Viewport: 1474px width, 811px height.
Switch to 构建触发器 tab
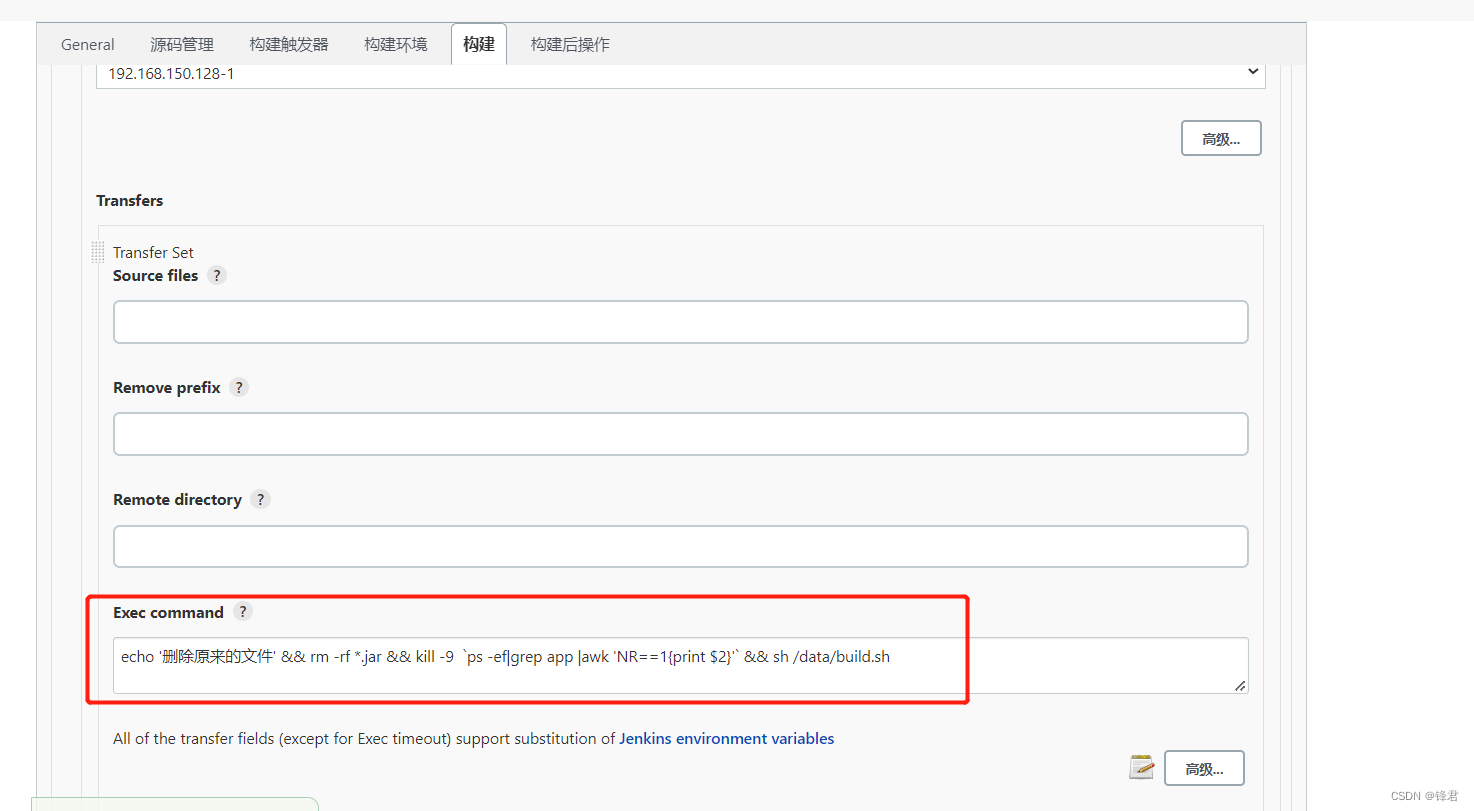tap(289, 44)
